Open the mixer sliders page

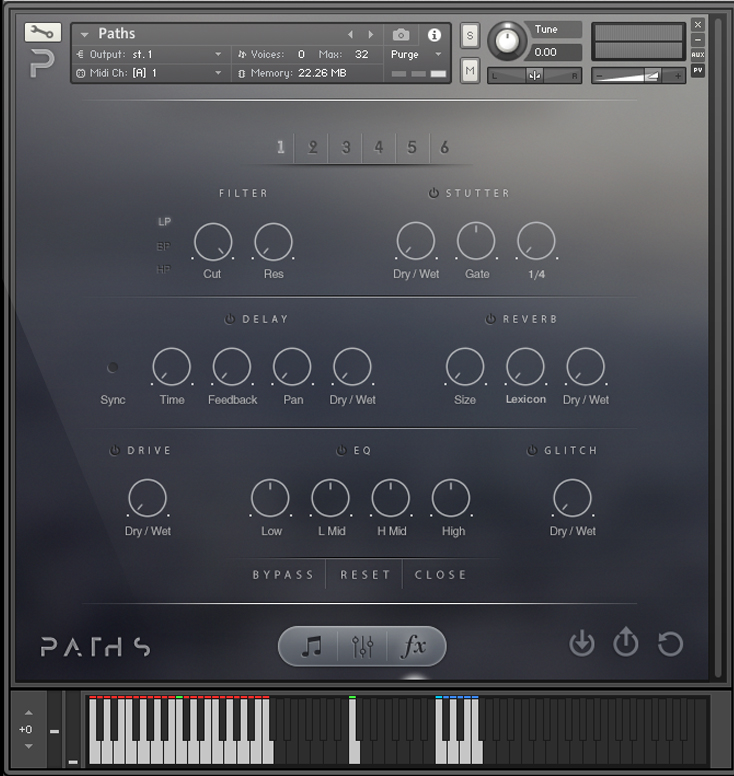point(362,647)
